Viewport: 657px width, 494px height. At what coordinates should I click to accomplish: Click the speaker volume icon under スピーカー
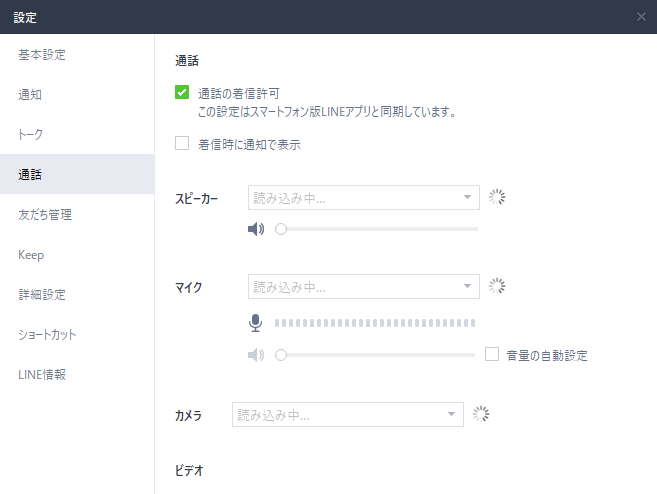(256, 229)
